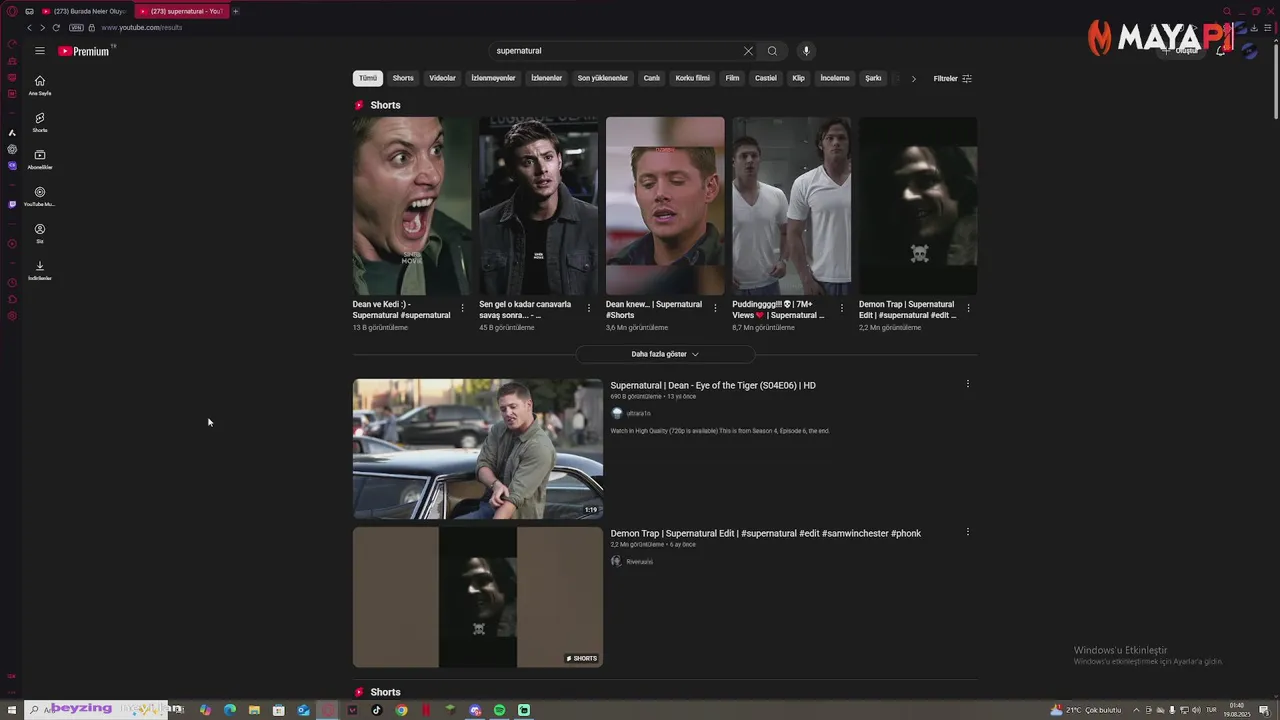This screenshot has height=720, width=1280.
Task: Open İndirilenler downloads page
Action: 40,270
